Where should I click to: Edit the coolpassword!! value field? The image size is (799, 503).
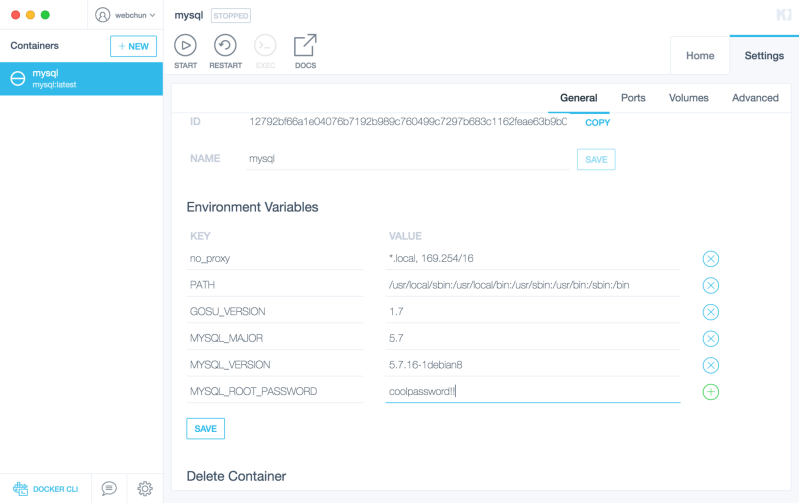[x=532, y=391]
